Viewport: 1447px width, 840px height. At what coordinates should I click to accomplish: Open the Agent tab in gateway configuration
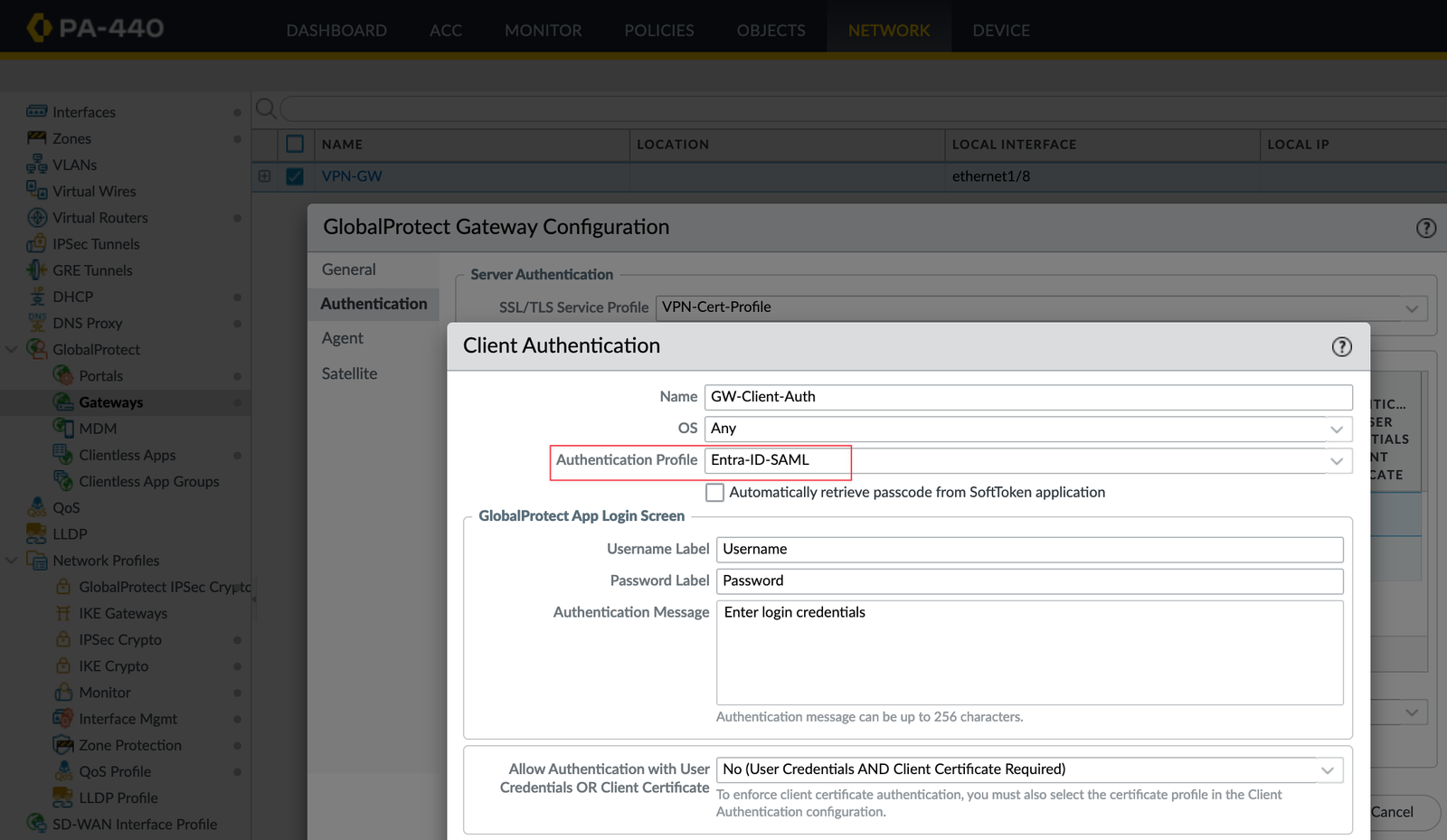[x=342, y=337]
